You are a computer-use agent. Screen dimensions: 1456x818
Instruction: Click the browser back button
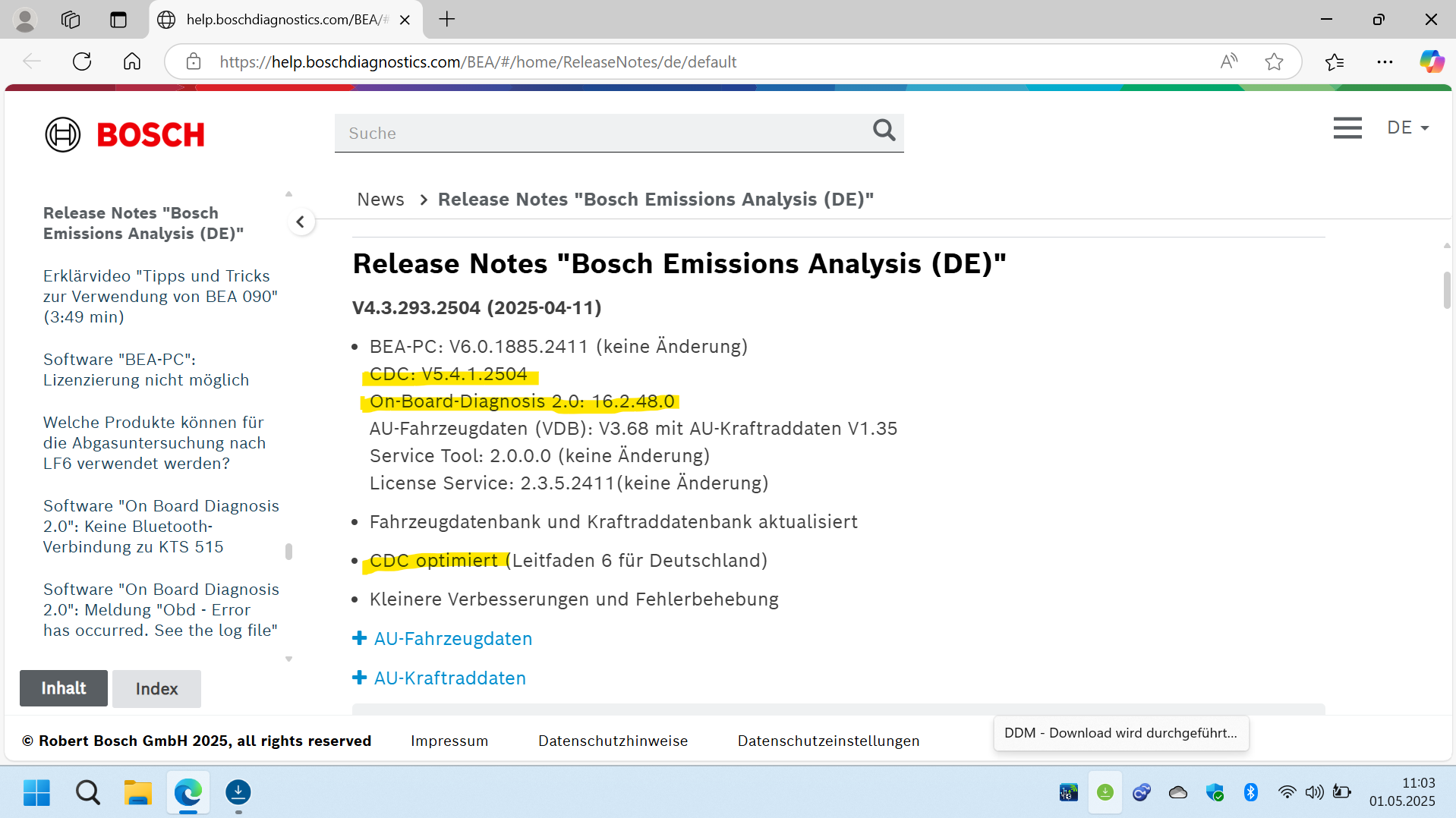pyautogui.click(x=32, y=61)
